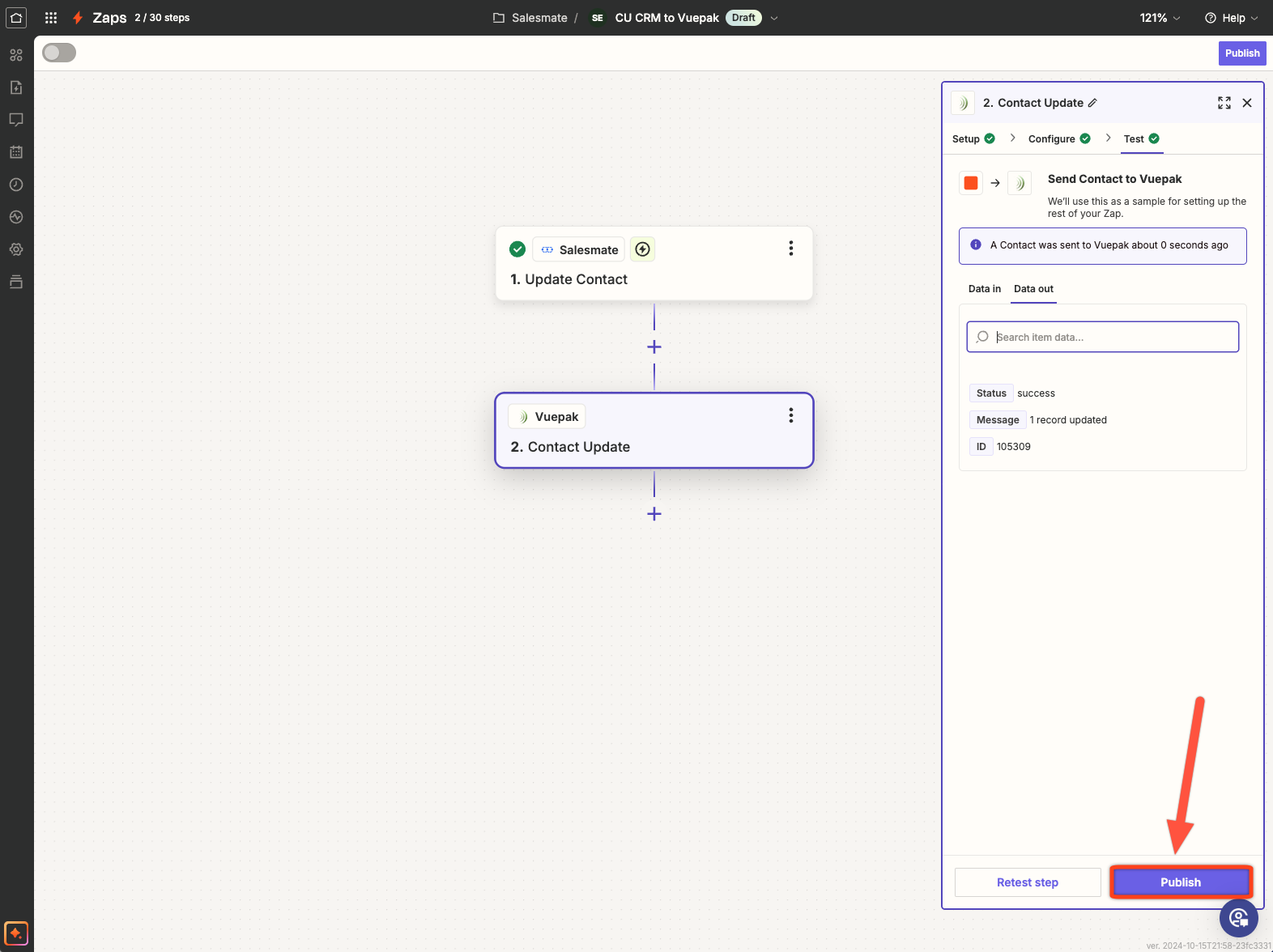Viewport: 1273px width, 952px height.
Task: Click the CU CRM to Vuepak Zap title
Action: coord(667,18)
